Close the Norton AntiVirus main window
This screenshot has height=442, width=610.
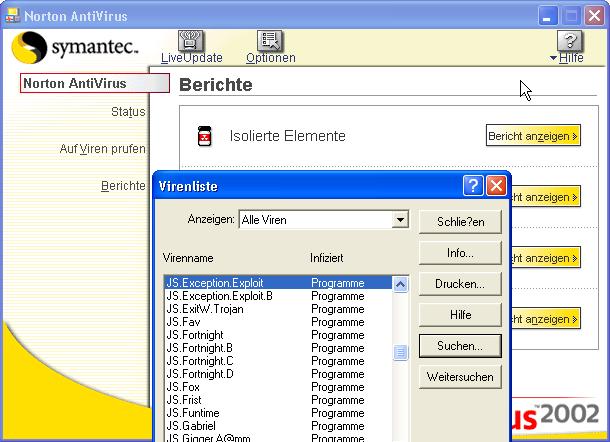(x=594, y=16)
